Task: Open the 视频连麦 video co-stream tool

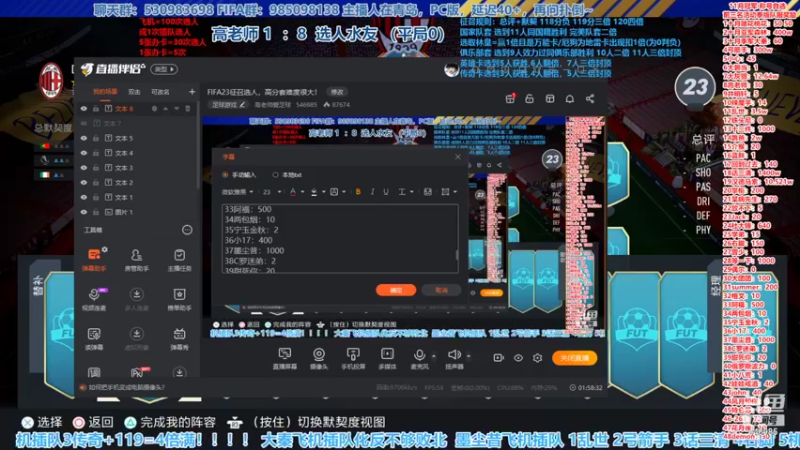Action: tap(94, 299)
